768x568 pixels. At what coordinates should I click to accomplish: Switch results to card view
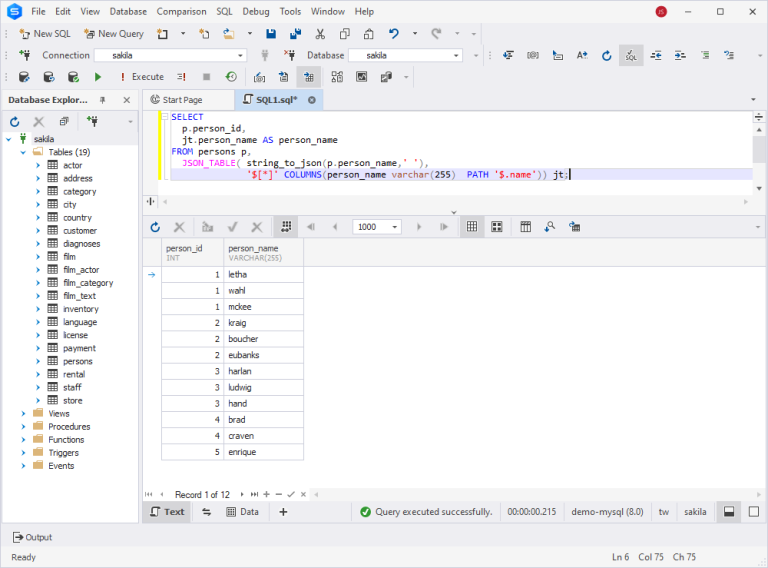coord(496,227)
